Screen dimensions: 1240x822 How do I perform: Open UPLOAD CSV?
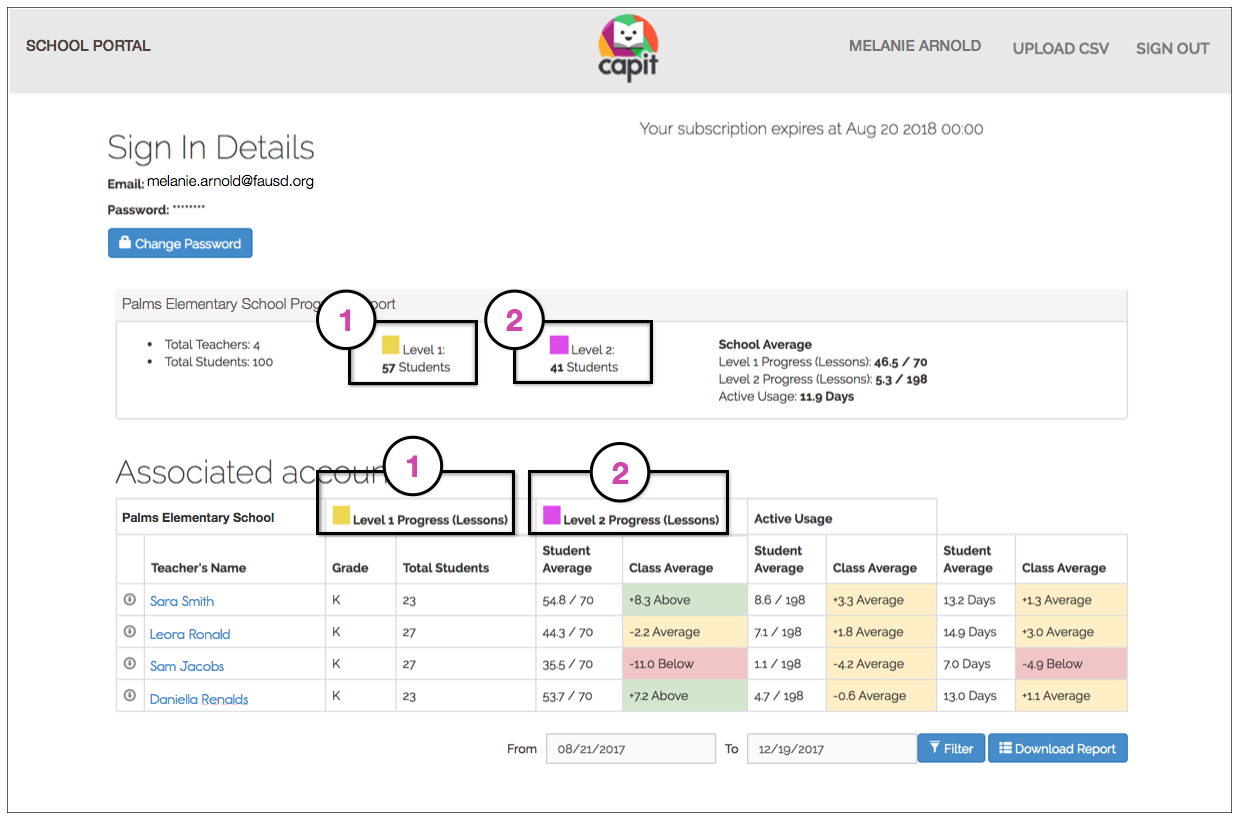point(1060,47)
